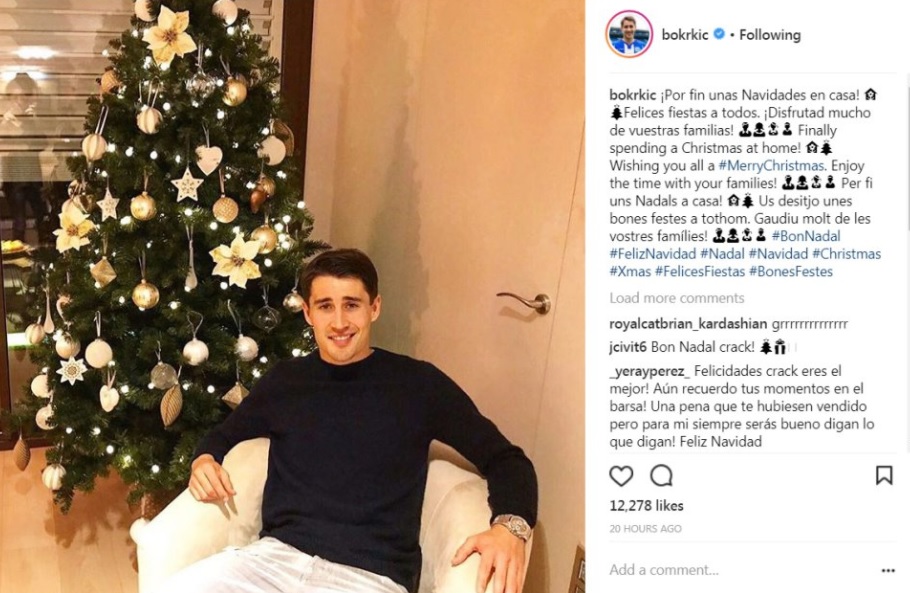
Task: Visit _yerayperez_ commenter profile
Action: pyautogui.click(x=649, y=371)
